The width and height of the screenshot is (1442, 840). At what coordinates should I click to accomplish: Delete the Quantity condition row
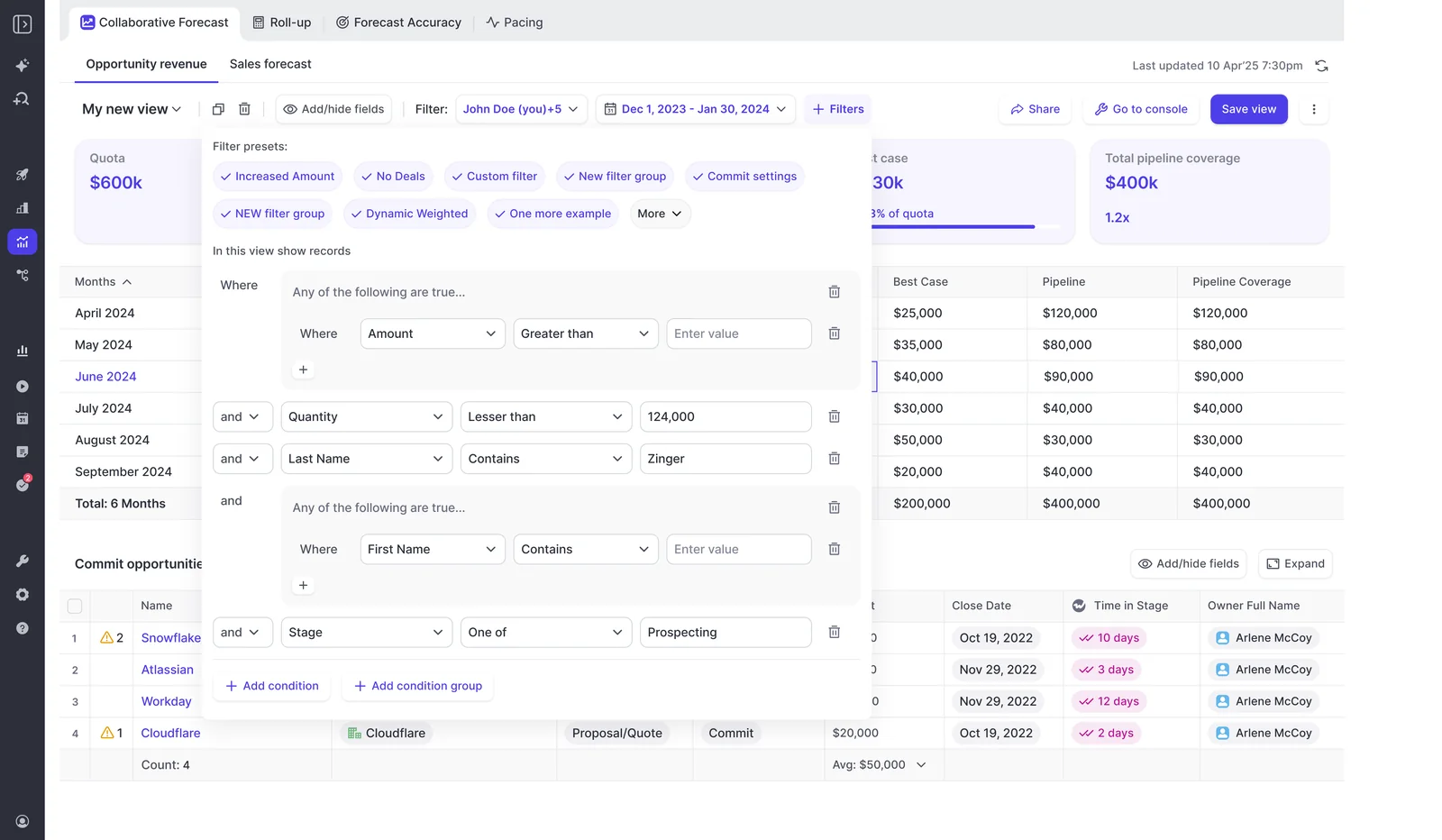pyautogui.click(x=835, y=416)
